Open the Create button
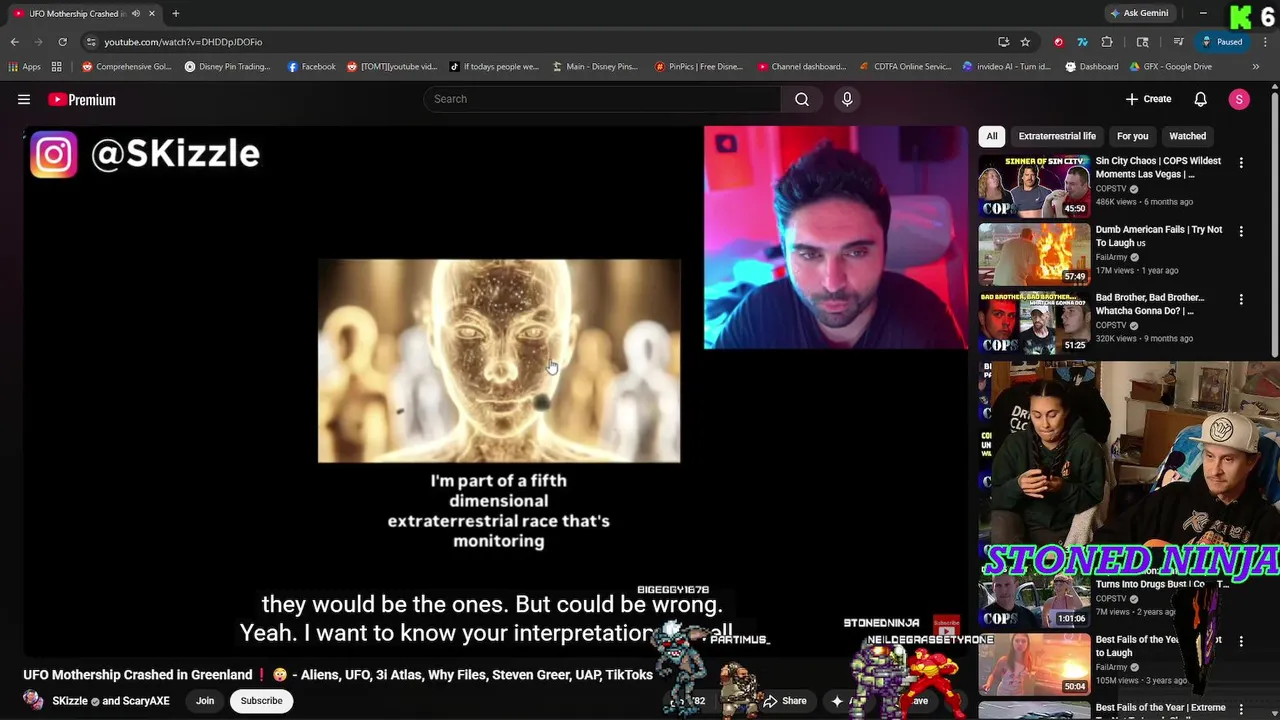The height and width of the screenshot is (720, 1280). [x=1148, y=99]
